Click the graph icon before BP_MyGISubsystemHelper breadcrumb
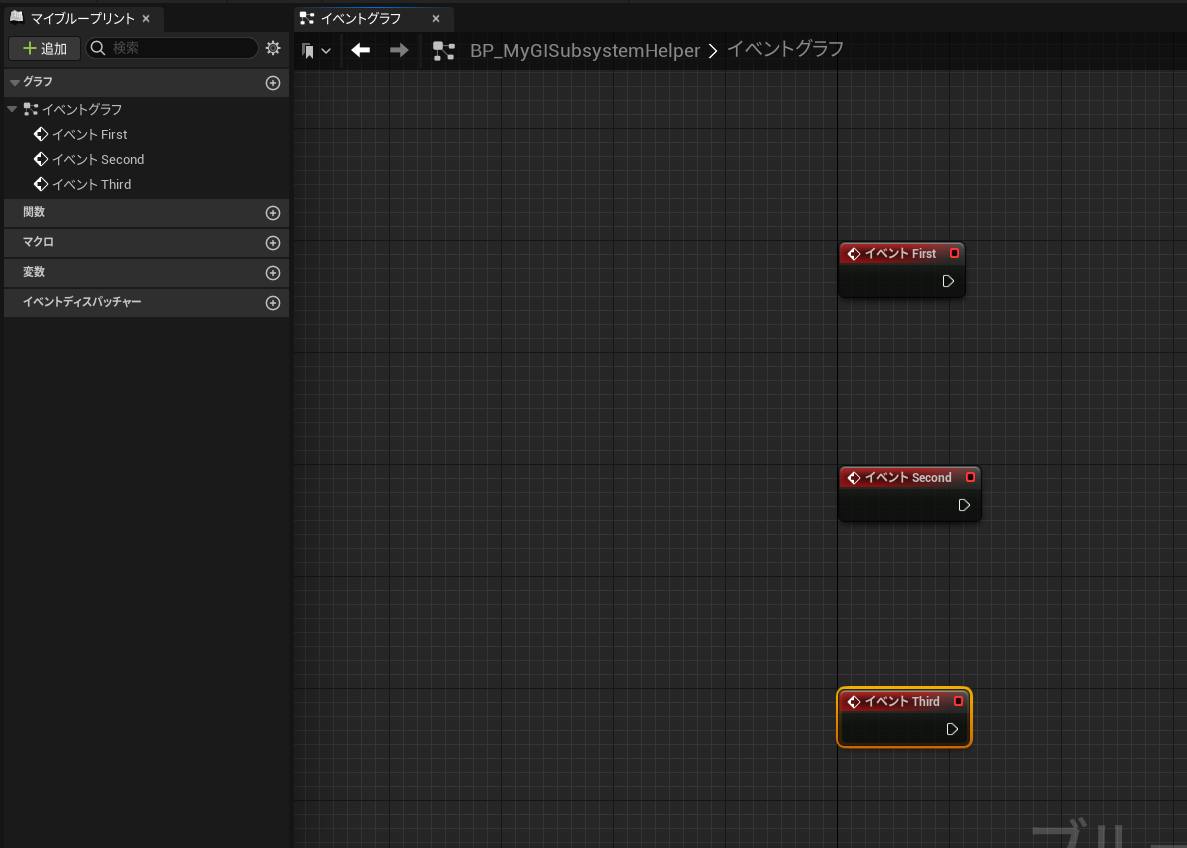Image resolution: width=1187 pixels, height=848 pixels. [x=444, y=51]
